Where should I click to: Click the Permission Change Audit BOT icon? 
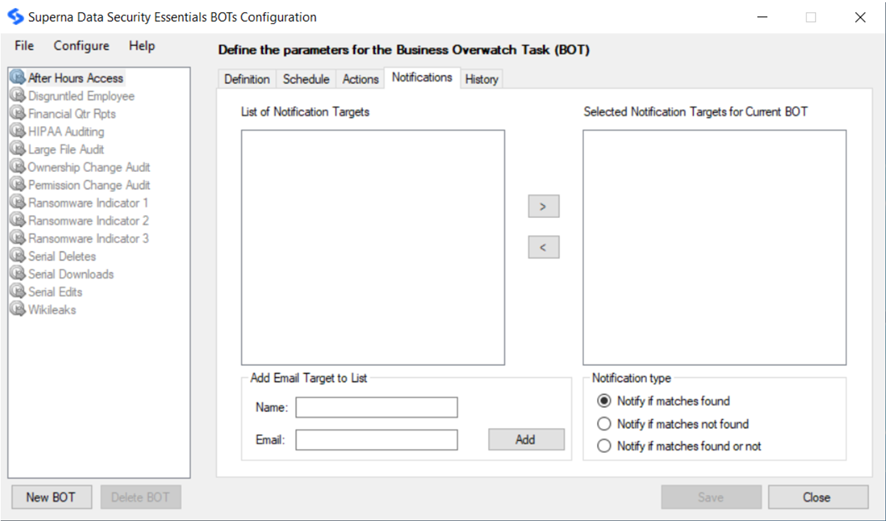click(18, 184)
